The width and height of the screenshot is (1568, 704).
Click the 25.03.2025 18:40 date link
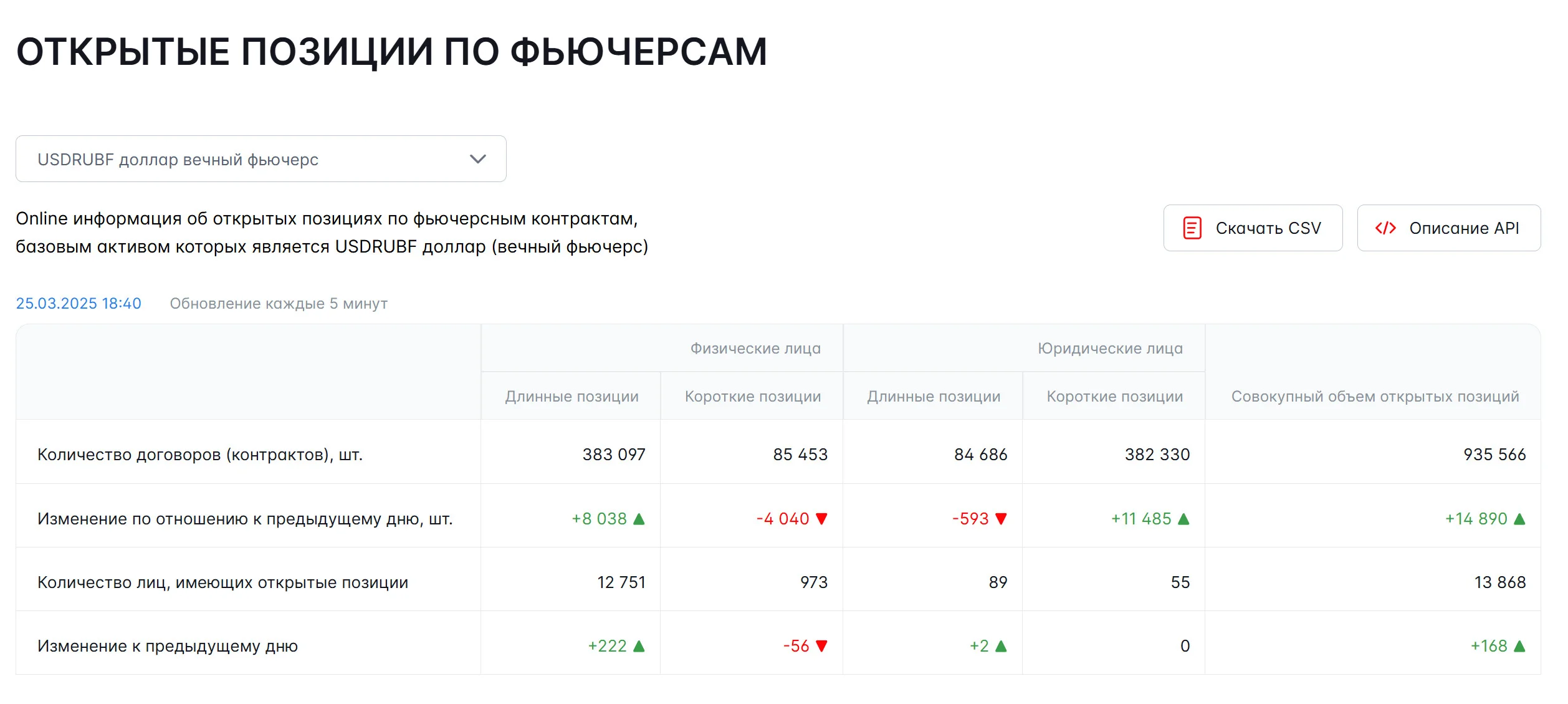[x=79, y=304]
